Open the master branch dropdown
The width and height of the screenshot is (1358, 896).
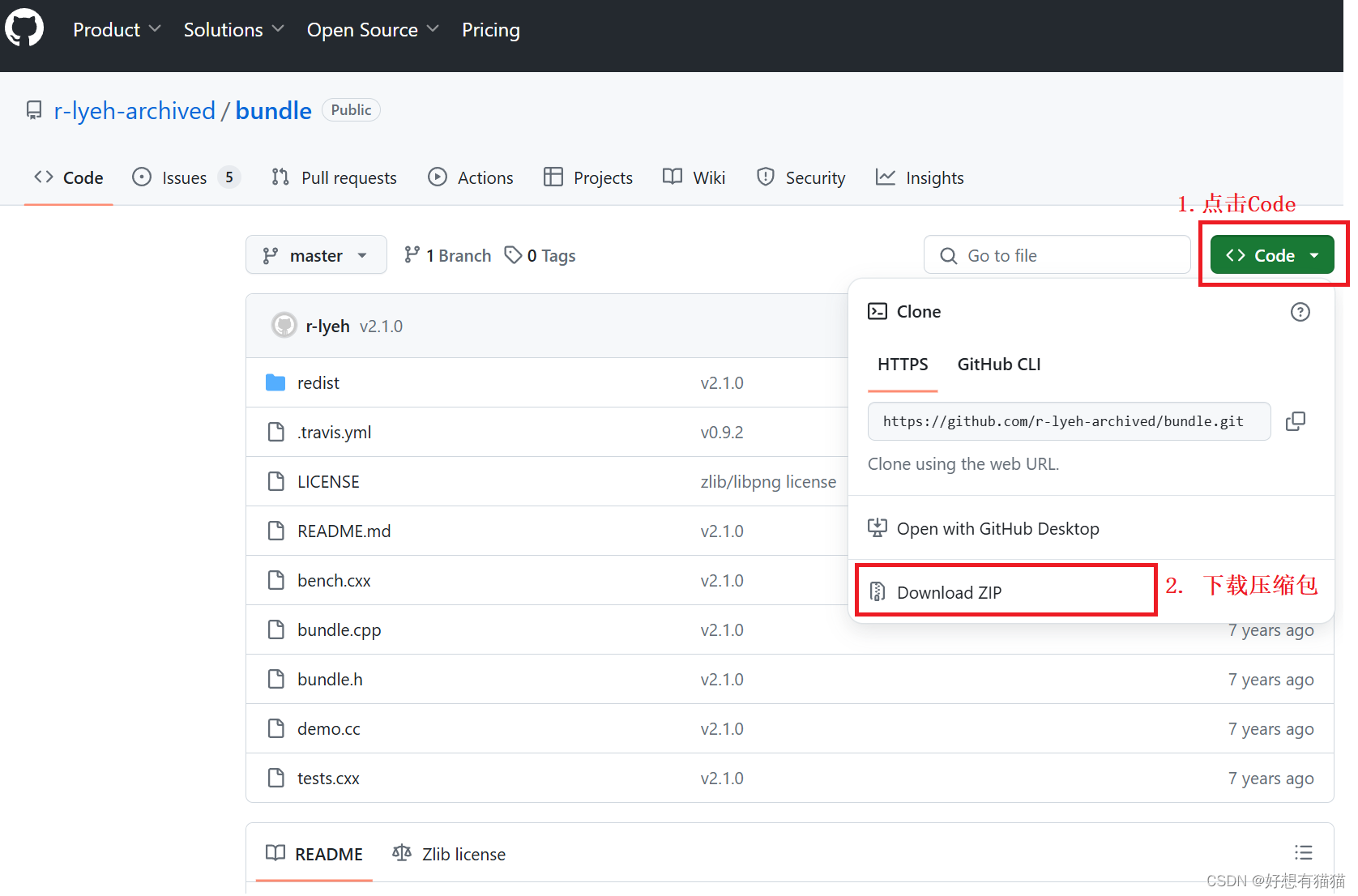(x=316, y=255)
